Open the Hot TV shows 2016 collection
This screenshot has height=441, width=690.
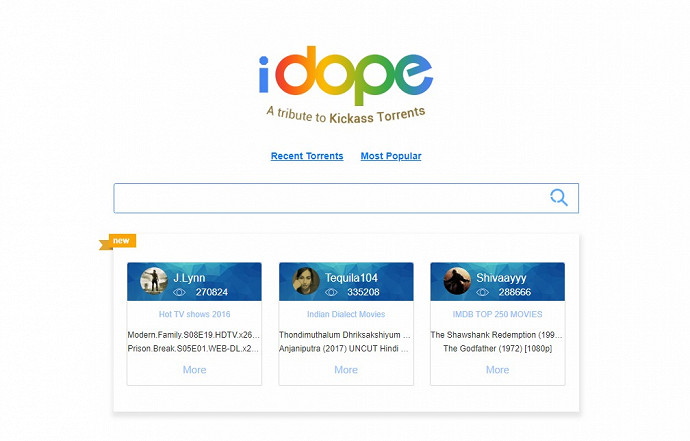[194, 314]
